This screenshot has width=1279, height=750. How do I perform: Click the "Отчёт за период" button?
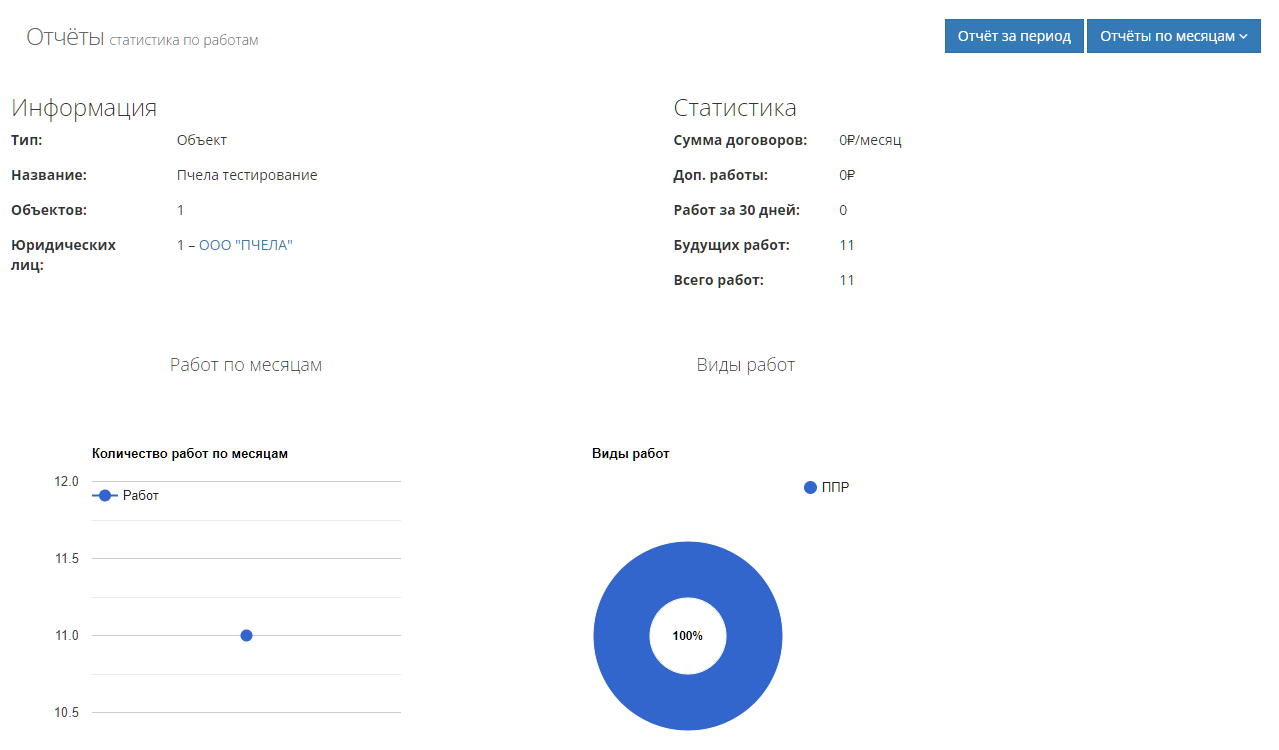point(1014,36)
